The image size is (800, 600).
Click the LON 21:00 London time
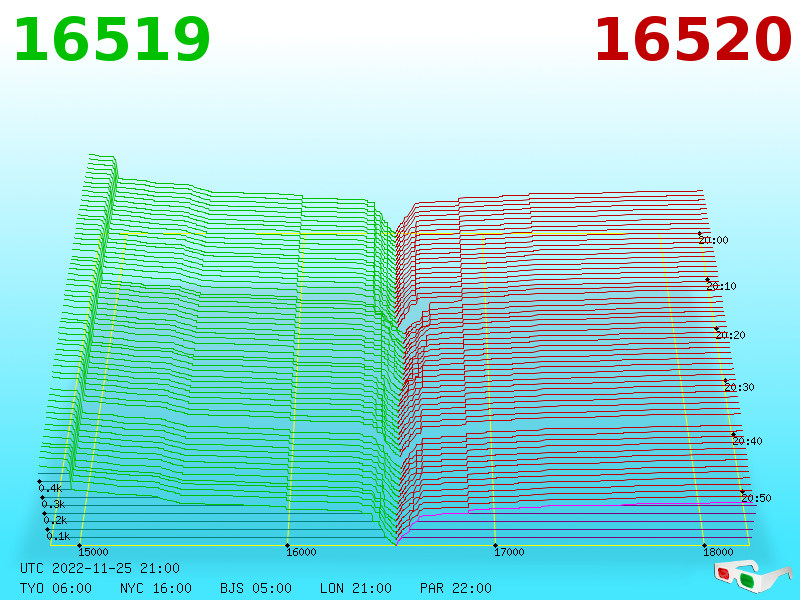(356, 588)
